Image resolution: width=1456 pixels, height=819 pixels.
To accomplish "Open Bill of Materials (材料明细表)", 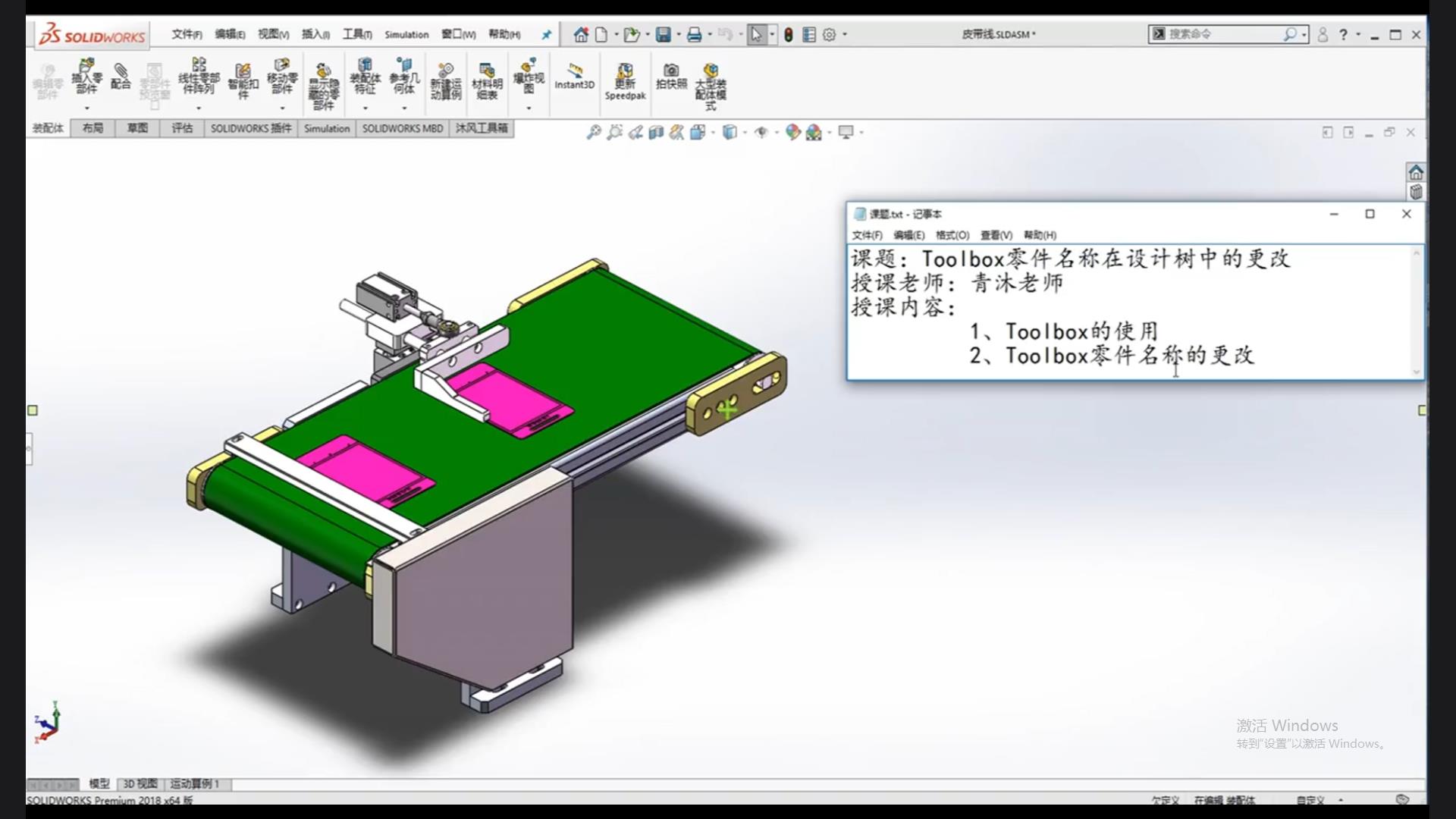I will click(x=487, y=80).
